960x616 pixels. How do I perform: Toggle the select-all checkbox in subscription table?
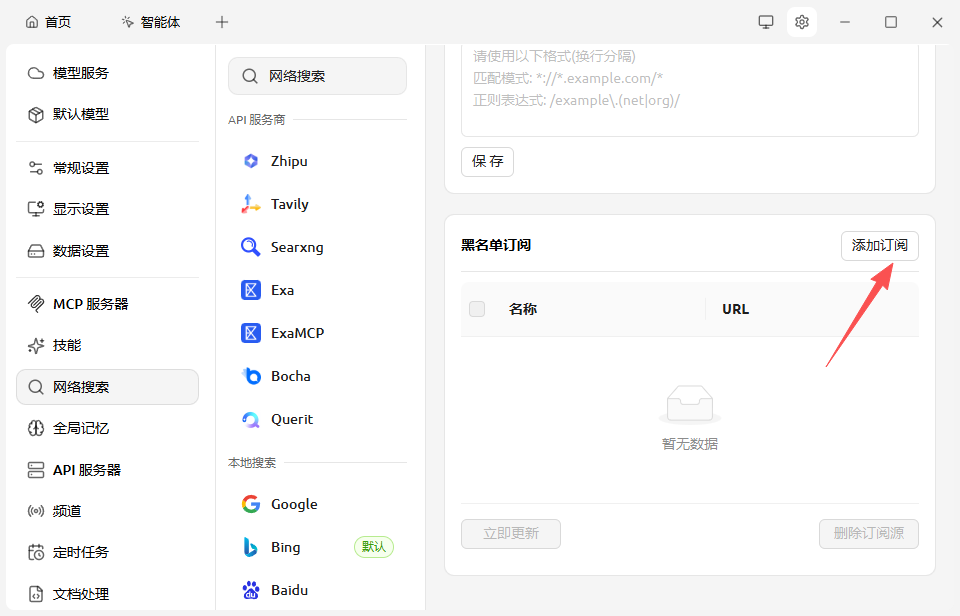477,309
